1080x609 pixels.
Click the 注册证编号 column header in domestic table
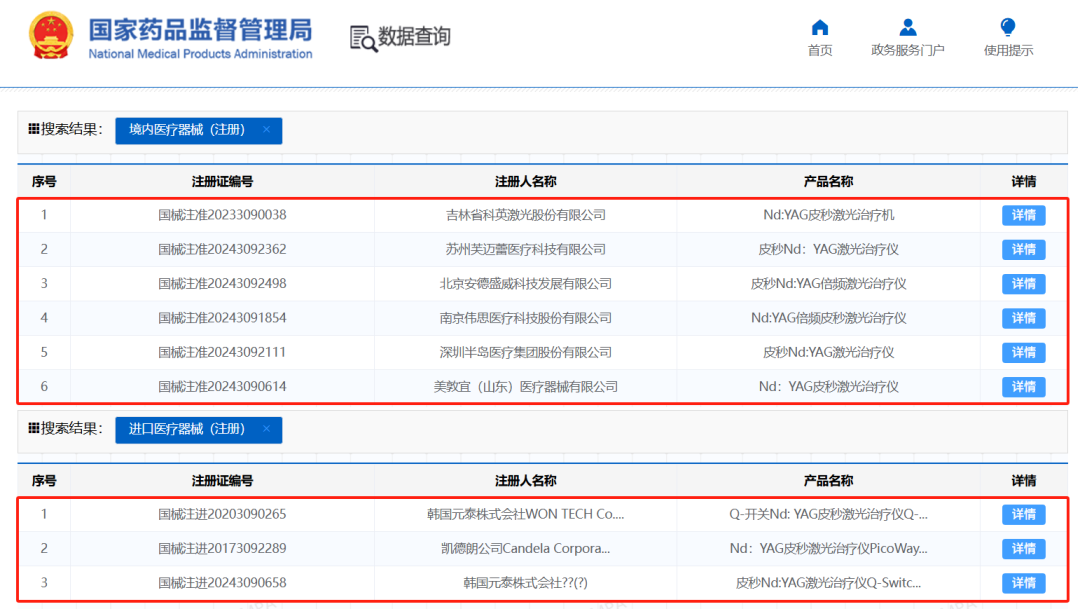222,182
